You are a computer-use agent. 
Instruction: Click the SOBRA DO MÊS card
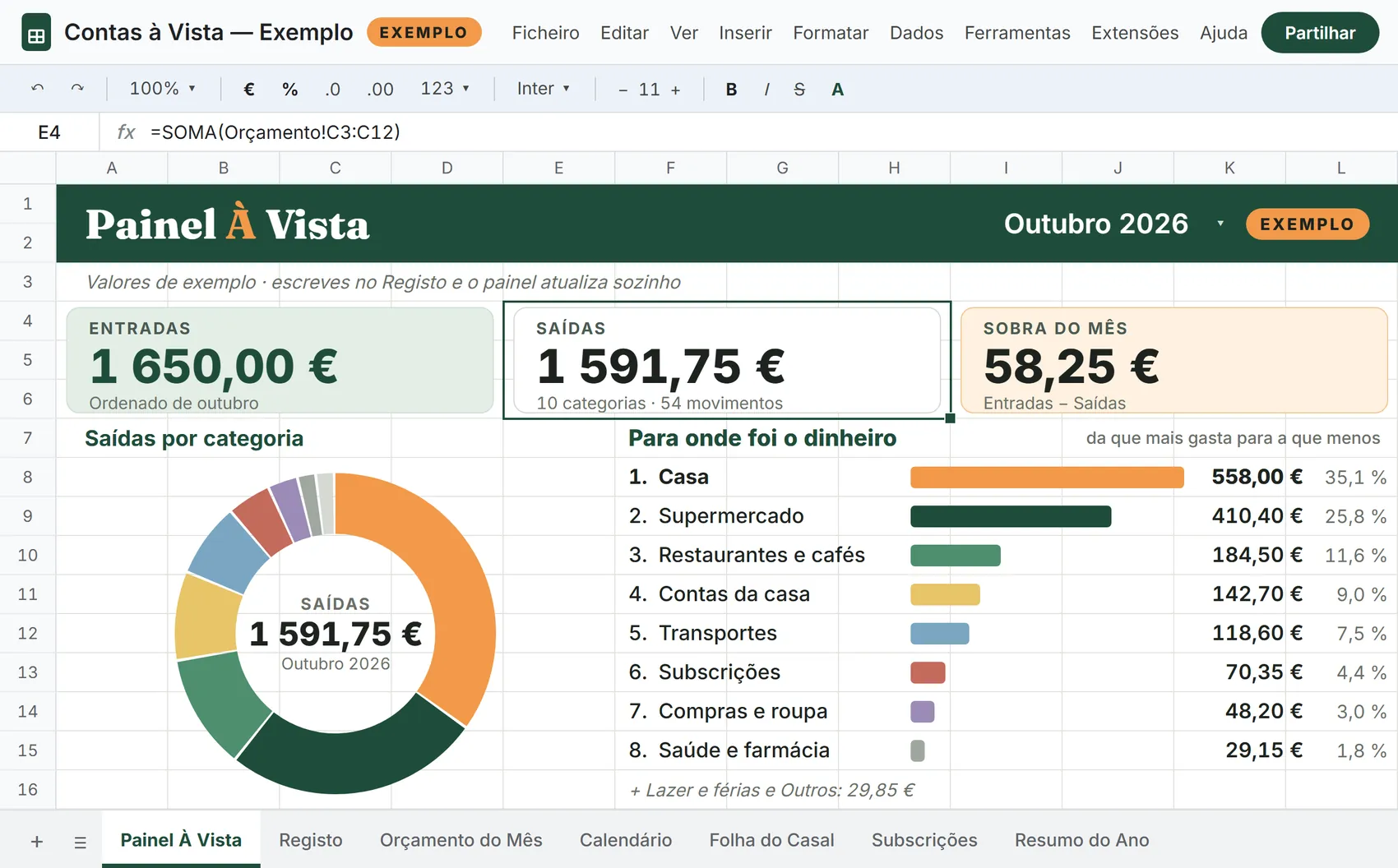tap(1173, 360)
